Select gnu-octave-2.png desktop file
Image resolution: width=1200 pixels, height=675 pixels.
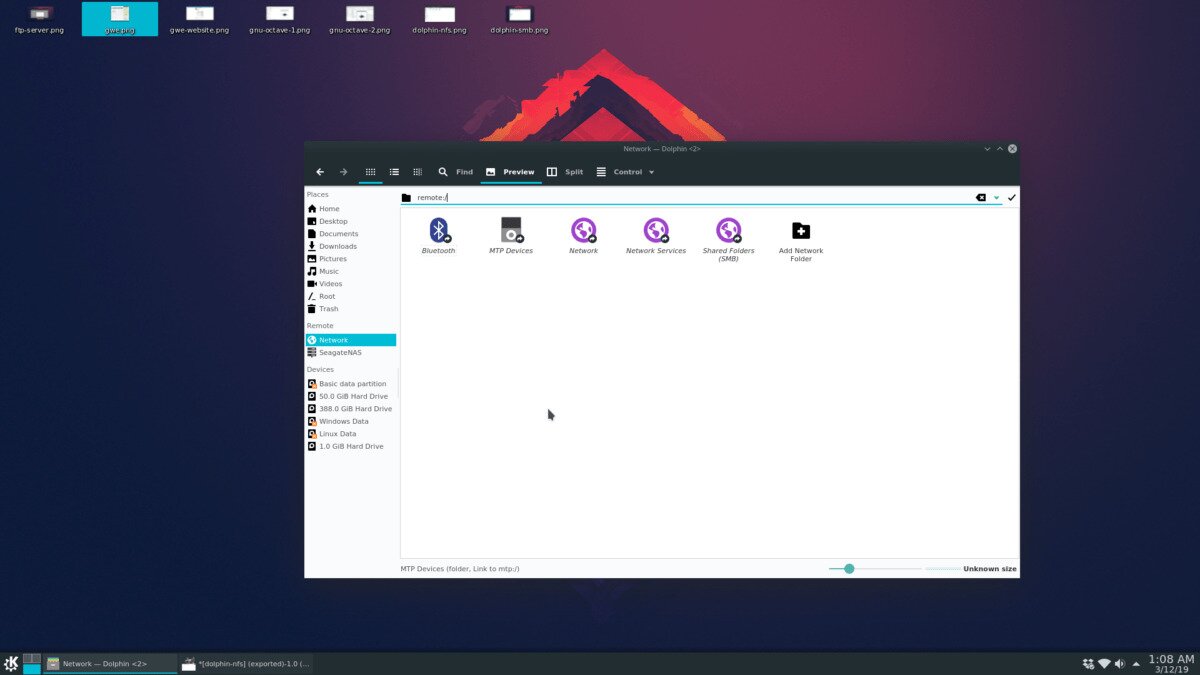click(359, 19)
